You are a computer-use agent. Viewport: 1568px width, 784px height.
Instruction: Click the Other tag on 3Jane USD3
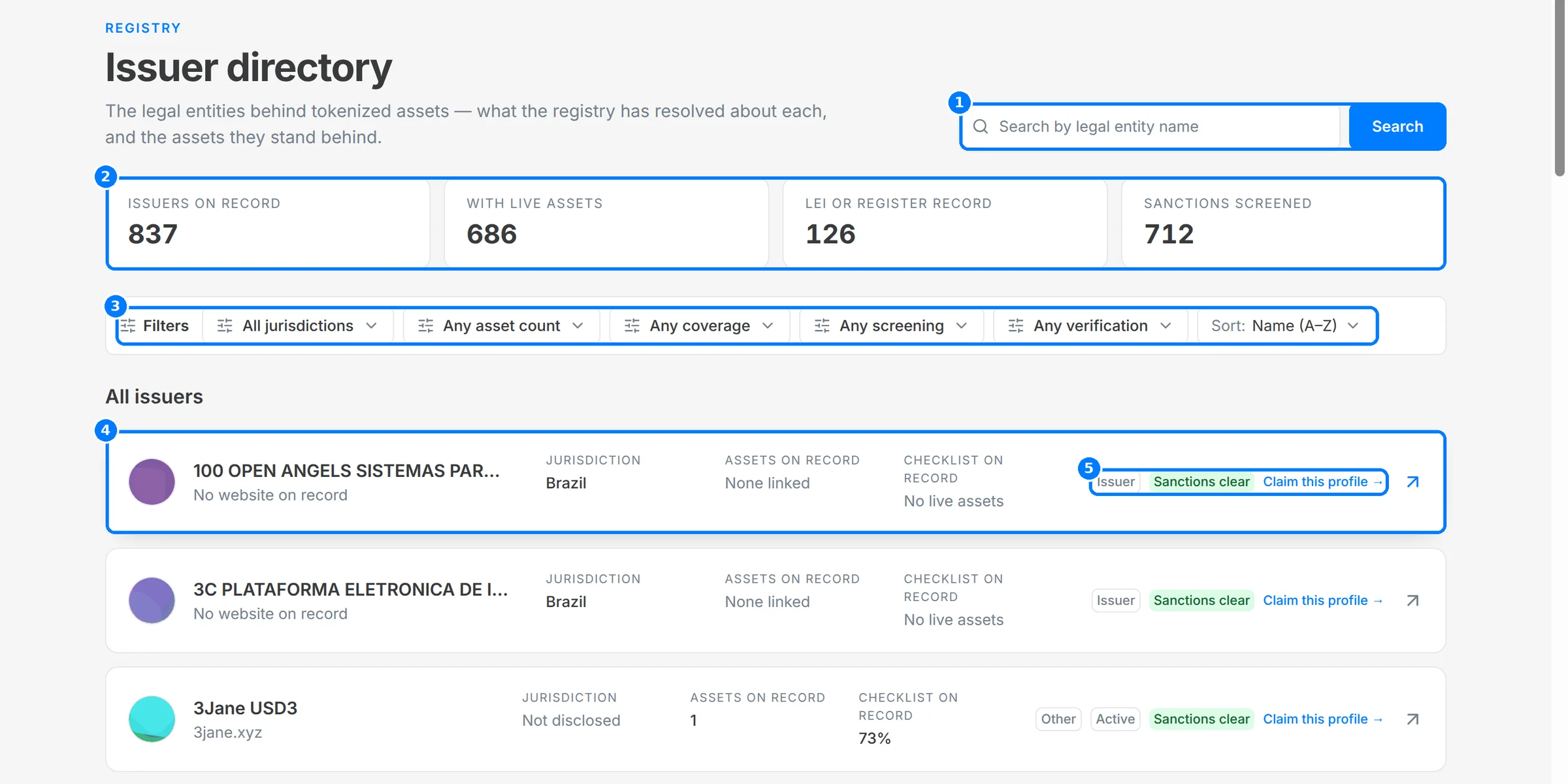click(1058, 719)
